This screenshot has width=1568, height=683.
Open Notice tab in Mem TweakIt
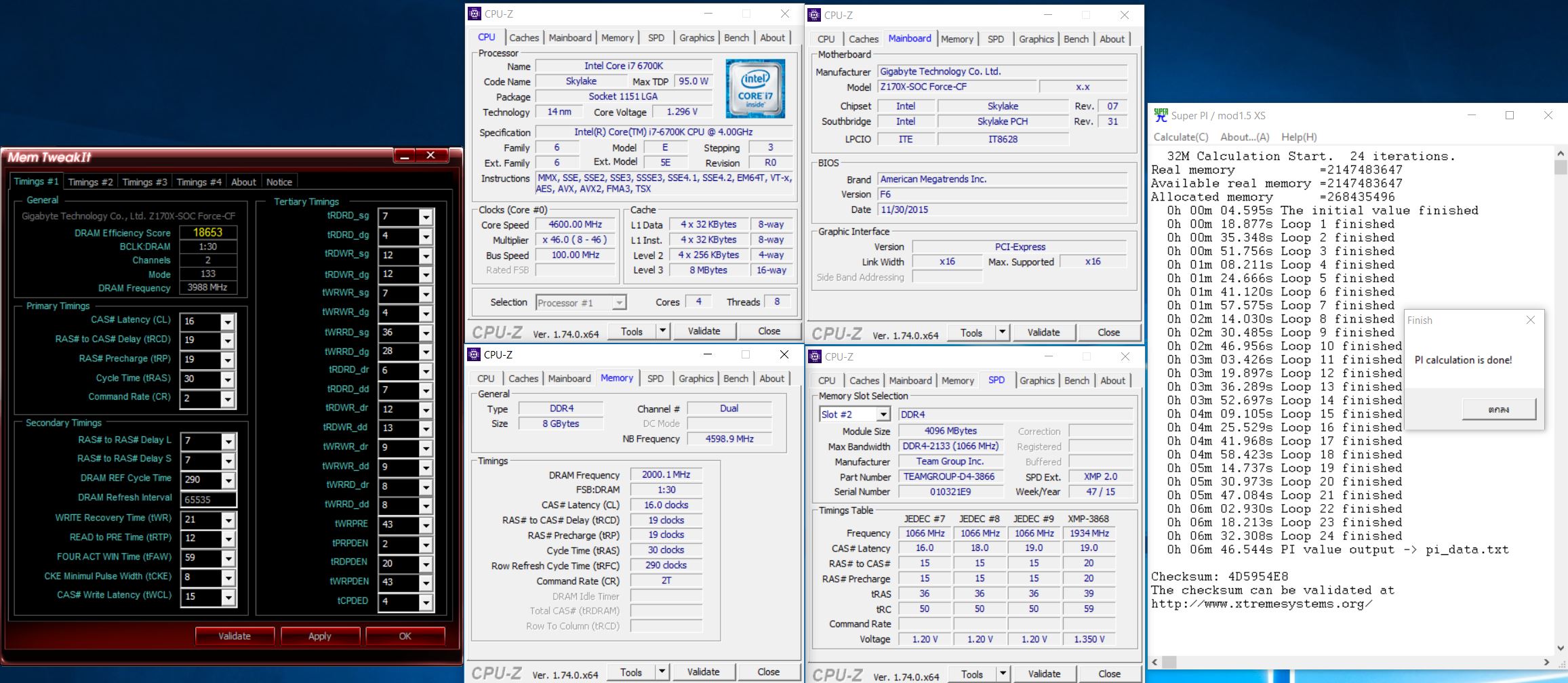coord(279,182)
